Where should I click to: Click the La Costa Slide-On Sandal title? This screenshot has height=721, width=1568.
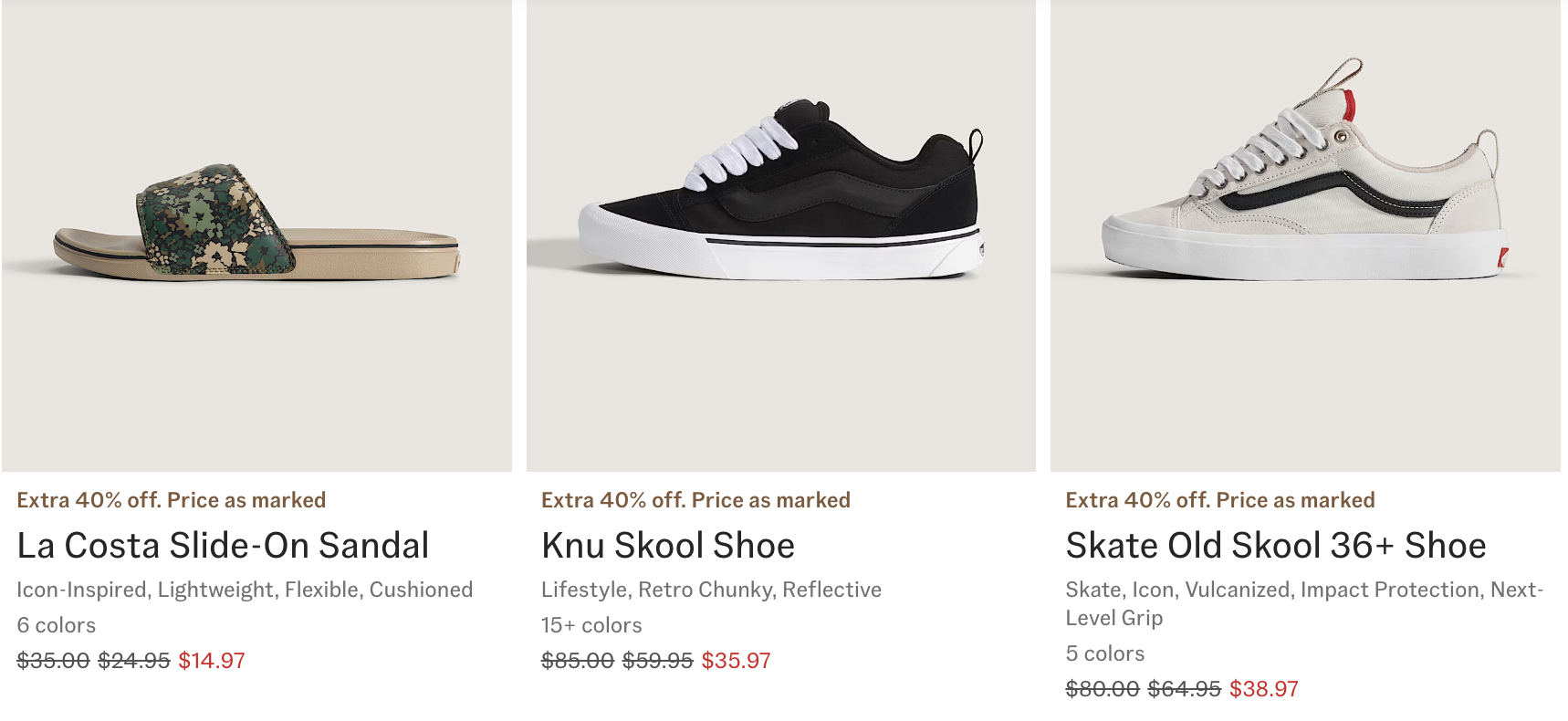(x=223, y=546)
